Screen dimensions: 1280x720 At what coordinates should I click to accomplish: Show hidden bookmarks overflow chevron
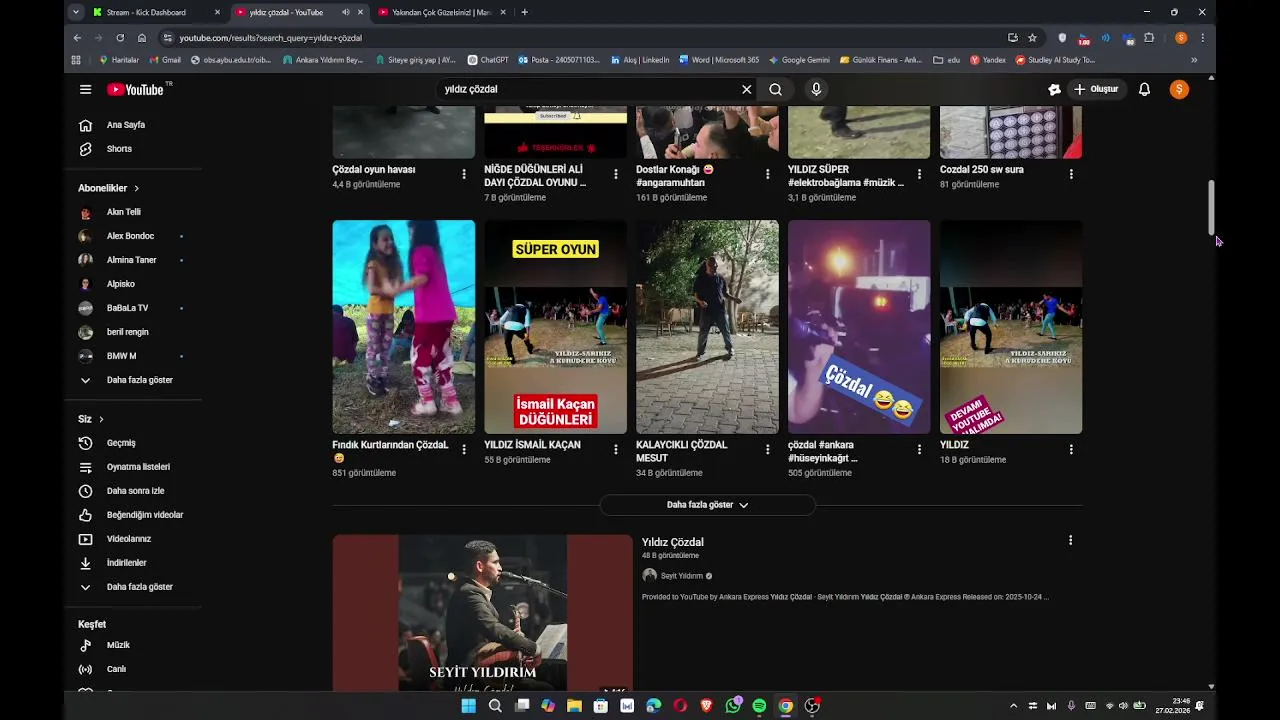(x=1194, y=60)
